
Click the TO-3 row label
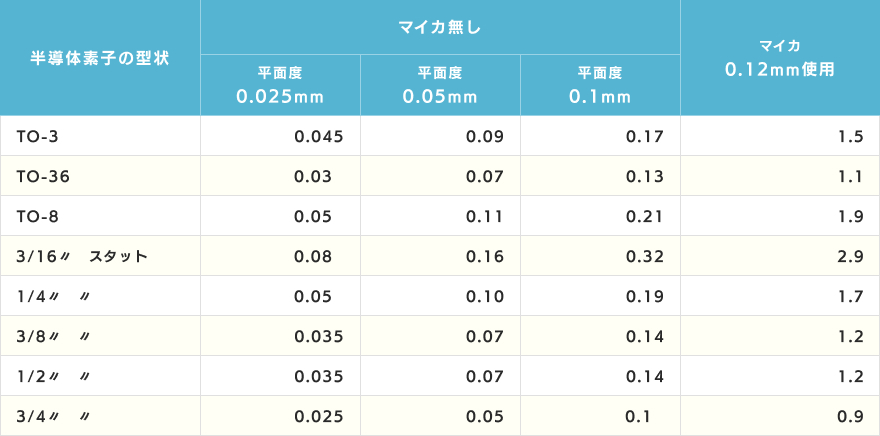pos(37,136)
